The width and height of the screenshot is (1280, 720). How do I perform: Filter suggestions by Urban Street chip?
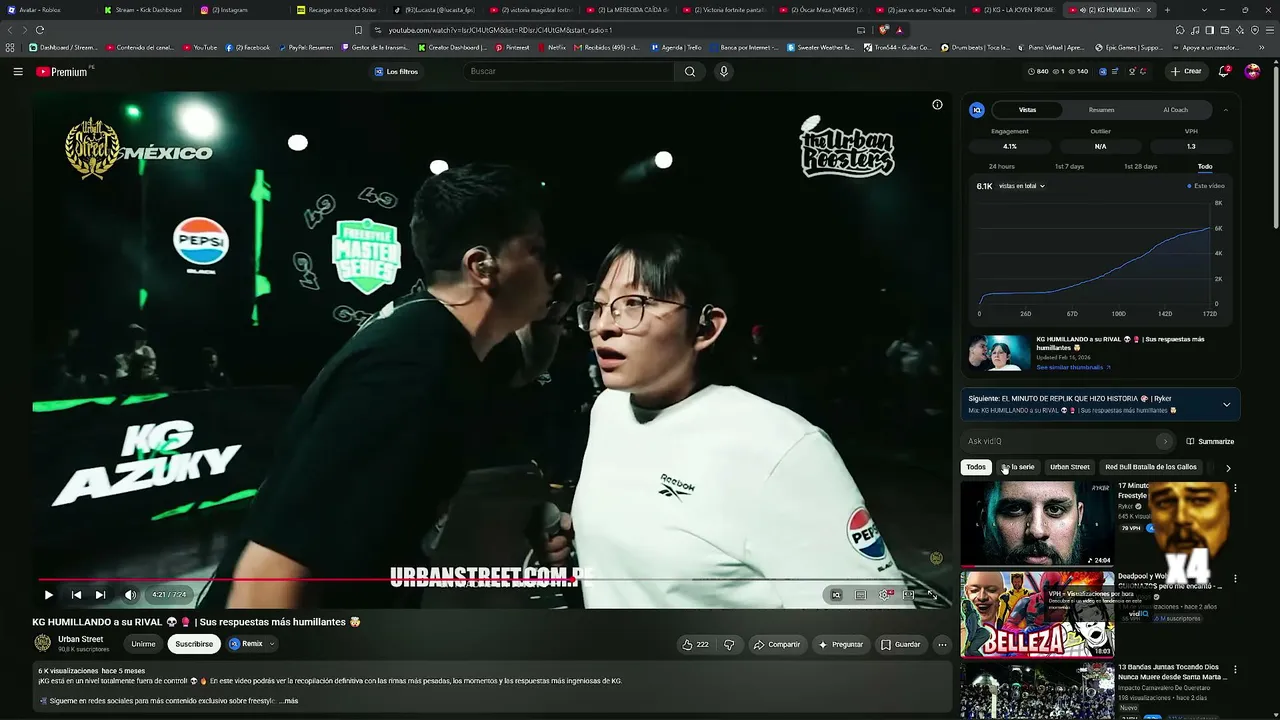point(1069,467)
